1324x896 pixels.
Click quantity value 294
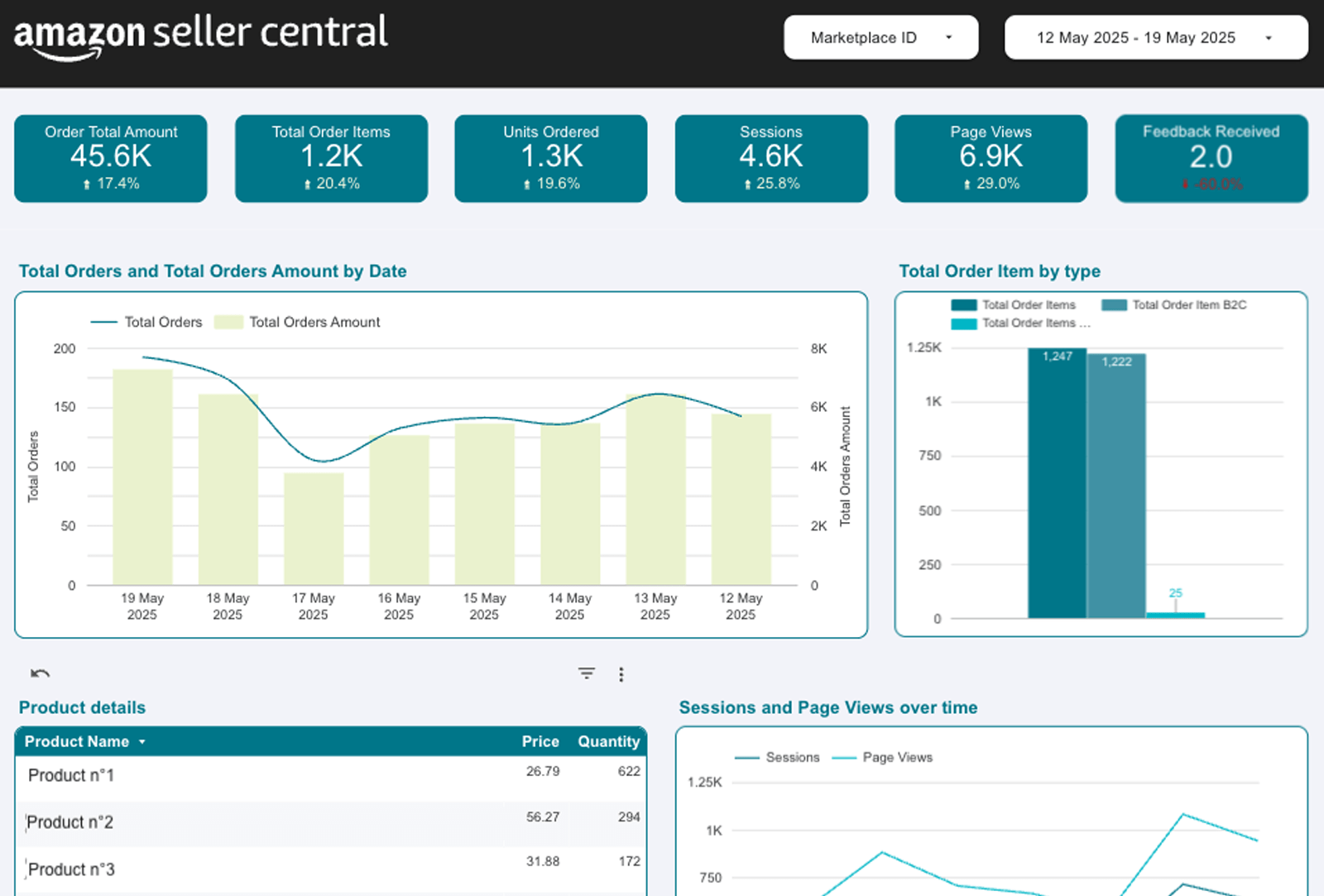[629, 817]
